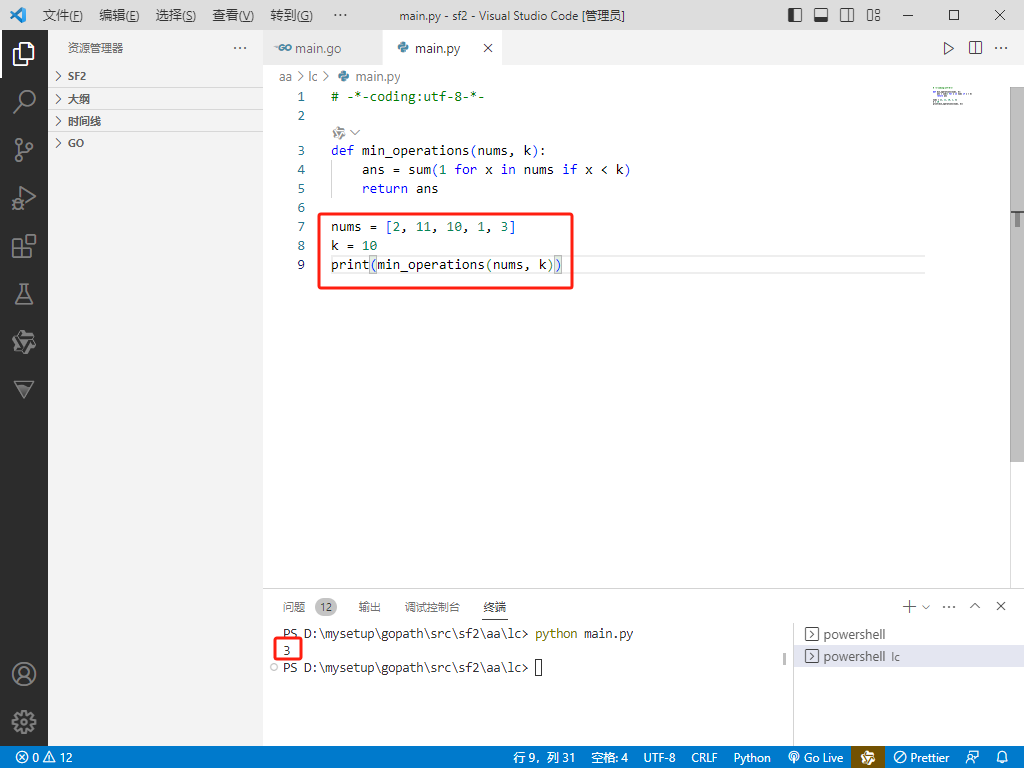Open the 编辑(E) menu
Image resolution: width=1024 pixels, height=768 pixels.
(119, 15)
